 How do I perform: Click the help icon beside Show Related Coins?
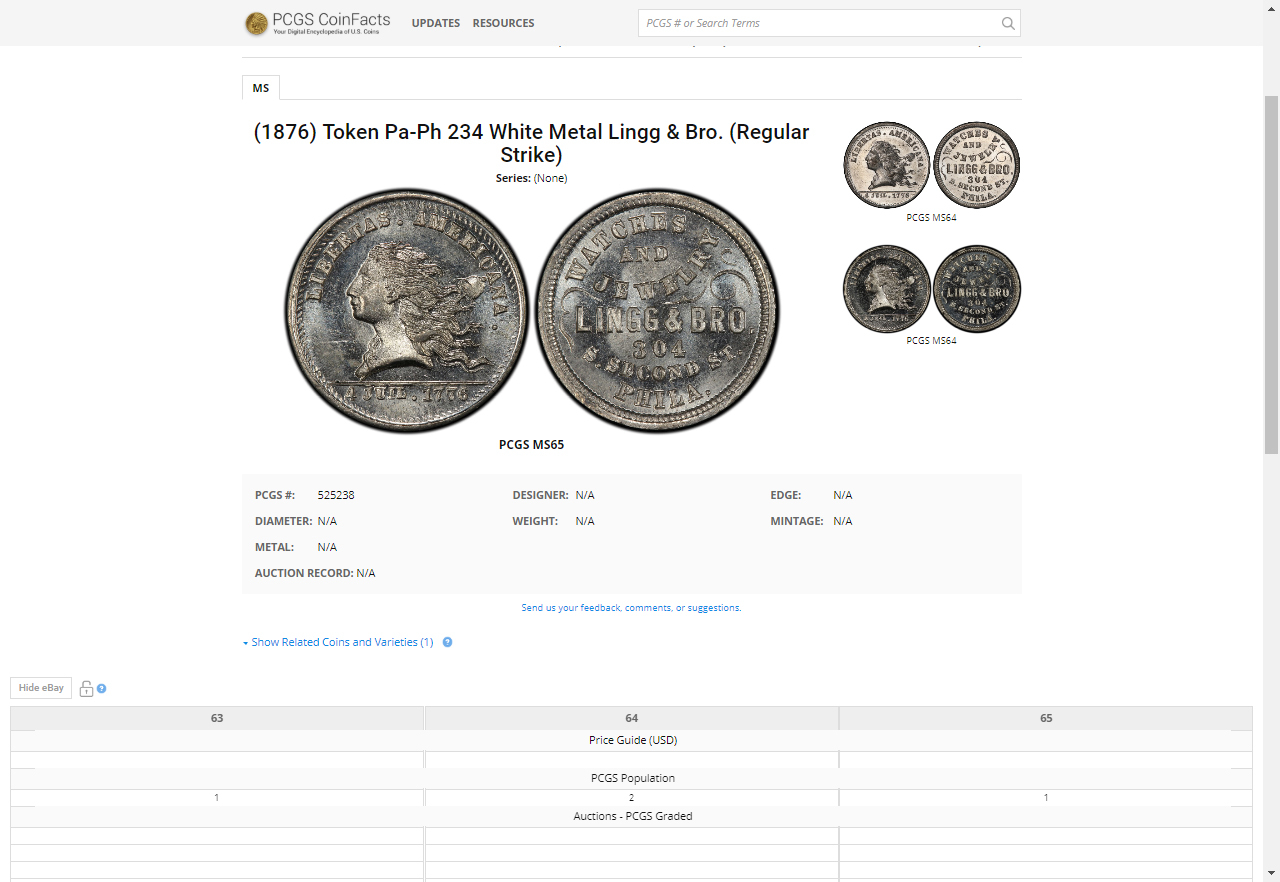[x=447, y=642]
